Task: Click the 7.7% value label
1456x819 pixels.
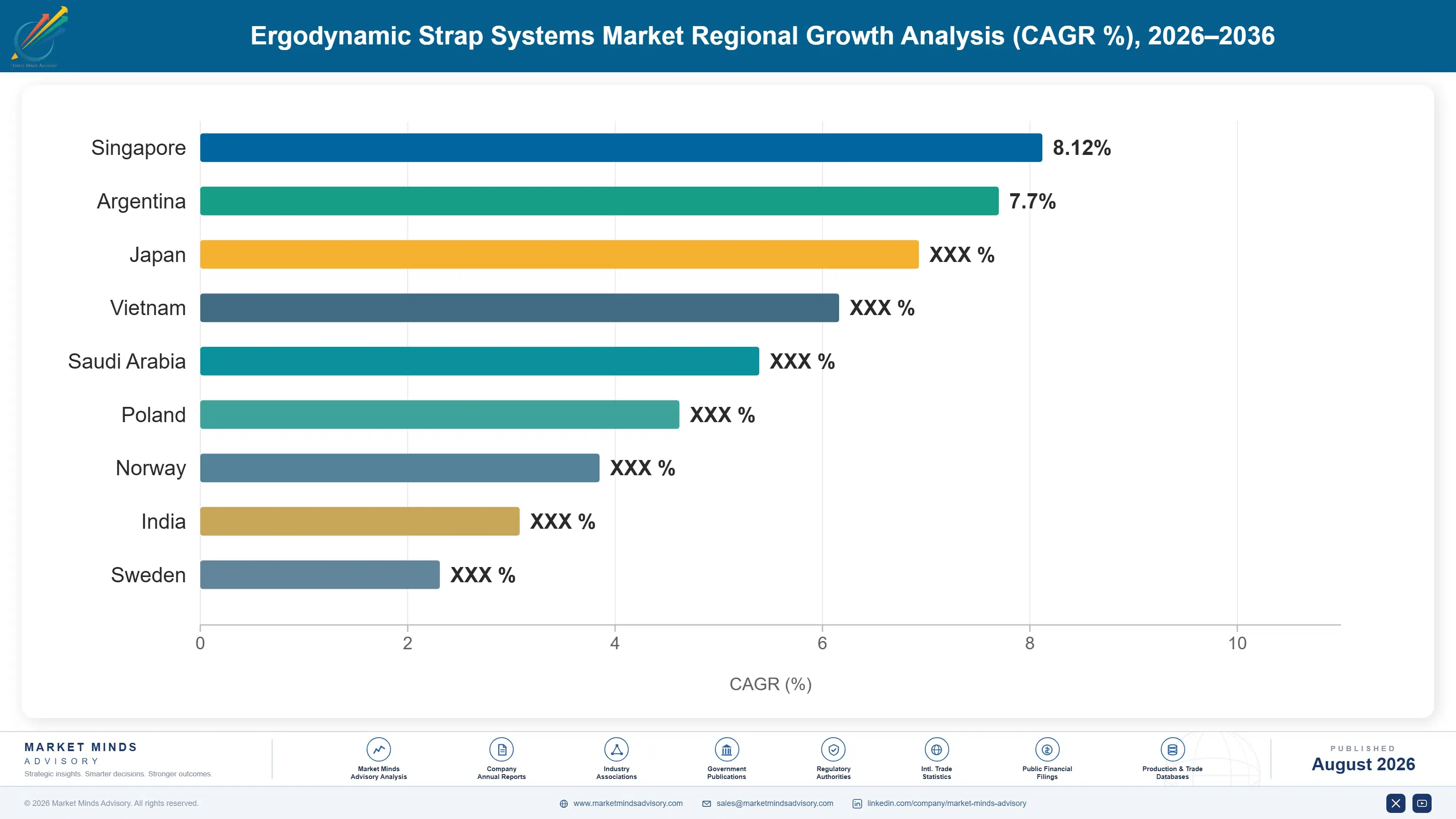Action: click(x=1033, y=201)
